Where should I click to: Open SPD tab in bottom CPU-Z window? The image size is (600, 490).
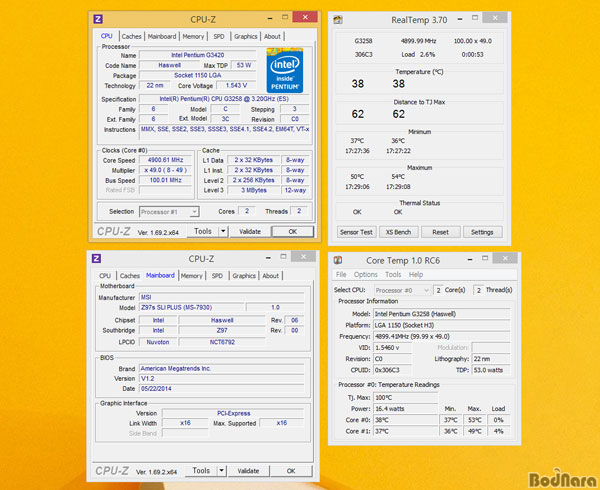point(217,275)
